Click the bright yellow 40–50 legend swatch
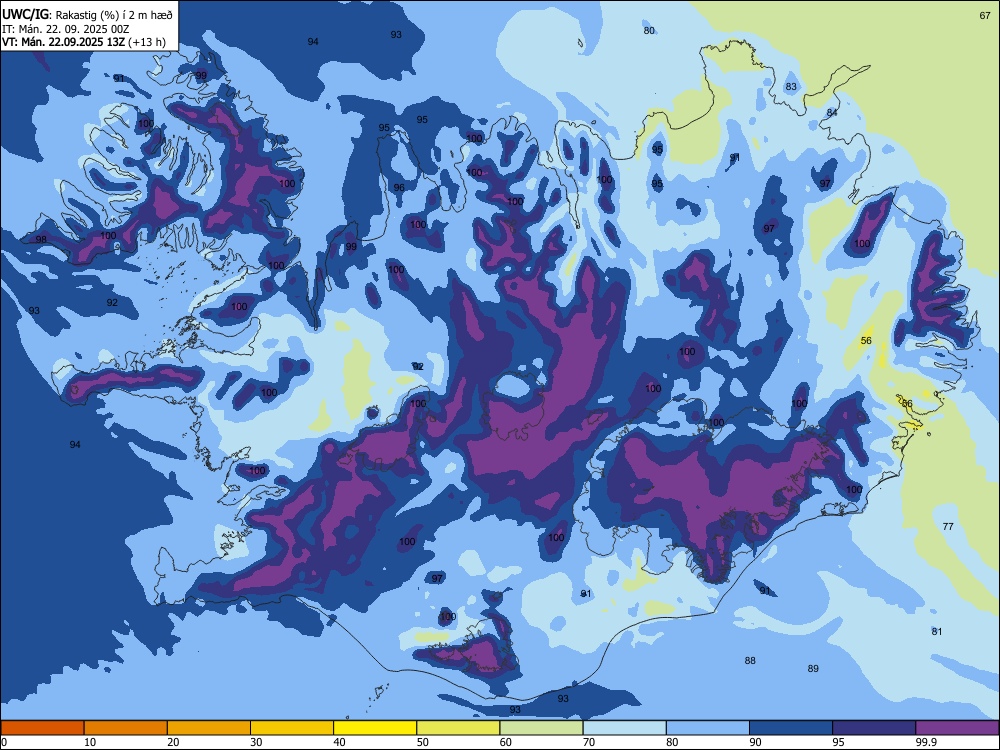1000x750 pixels. pos(375,728)
